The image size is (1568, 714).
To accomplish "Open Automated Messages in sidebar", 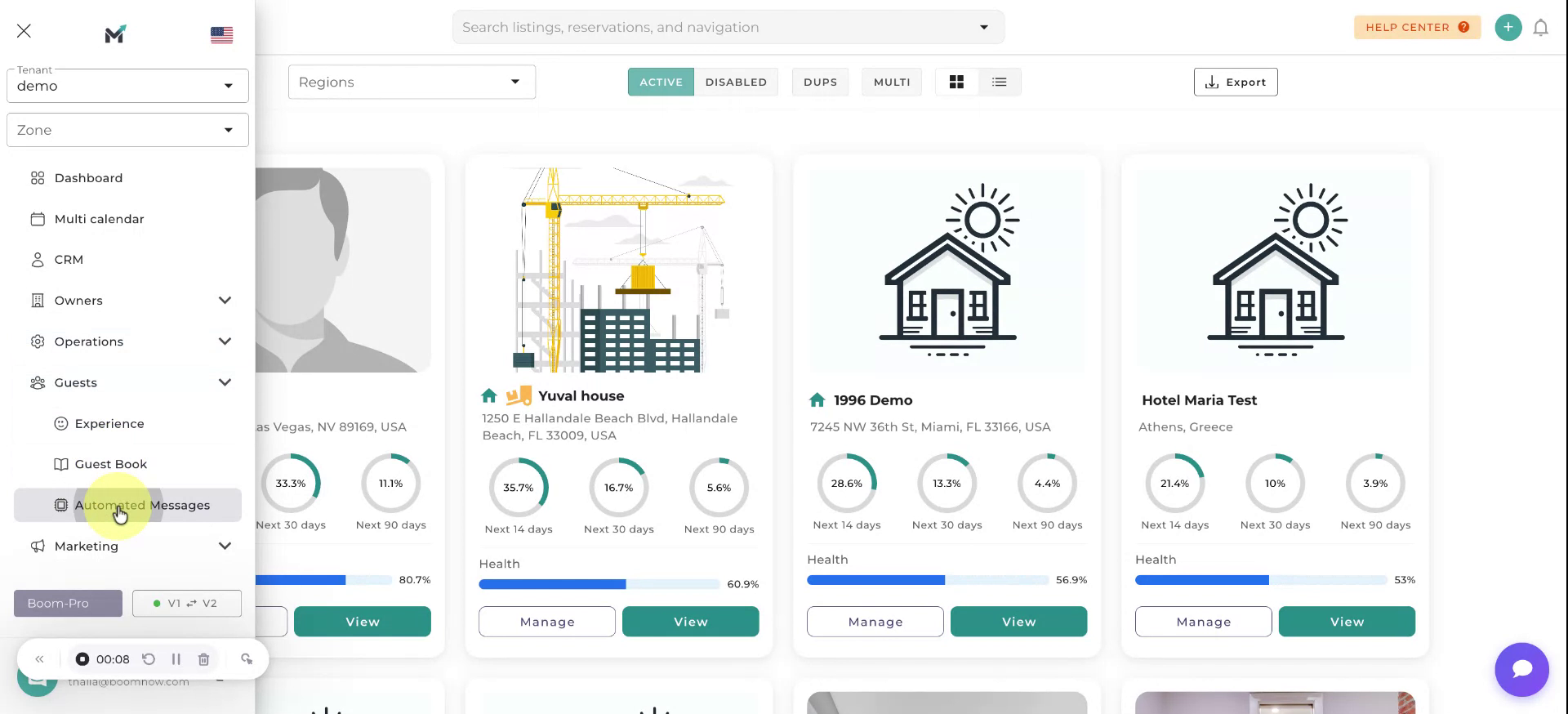I will (141, 505).
